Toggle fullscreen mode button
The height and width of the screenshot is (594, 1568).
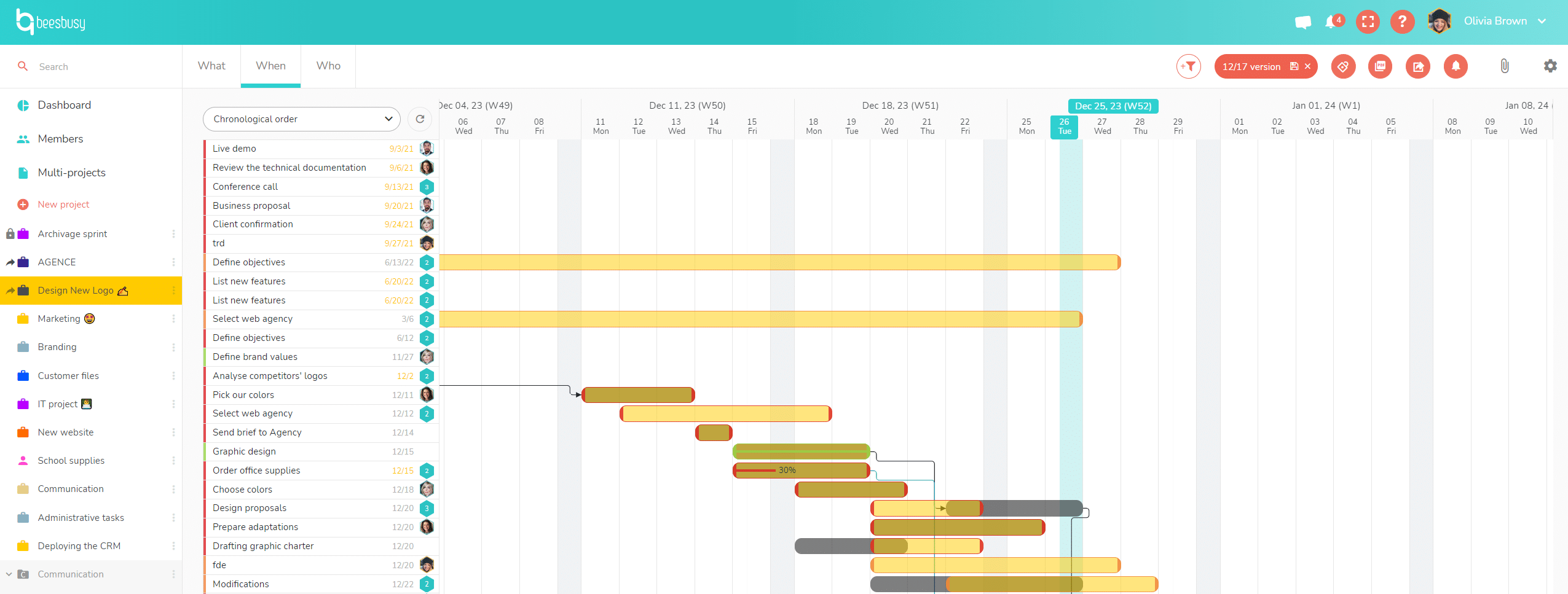coord(1368,22)
